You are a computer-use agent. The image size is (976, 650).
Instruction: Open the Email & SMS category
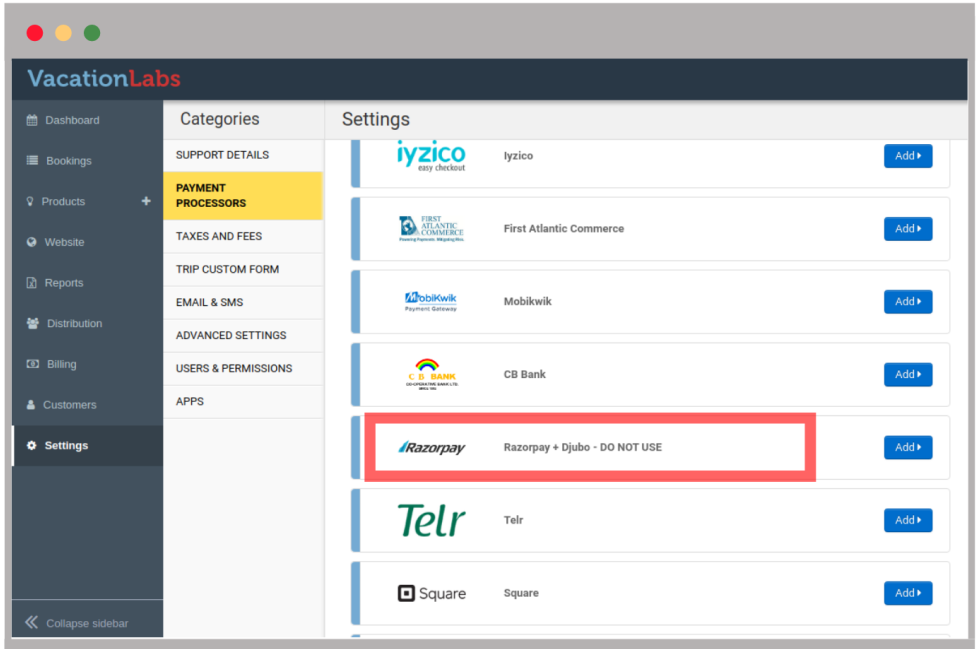click(209, 302)
